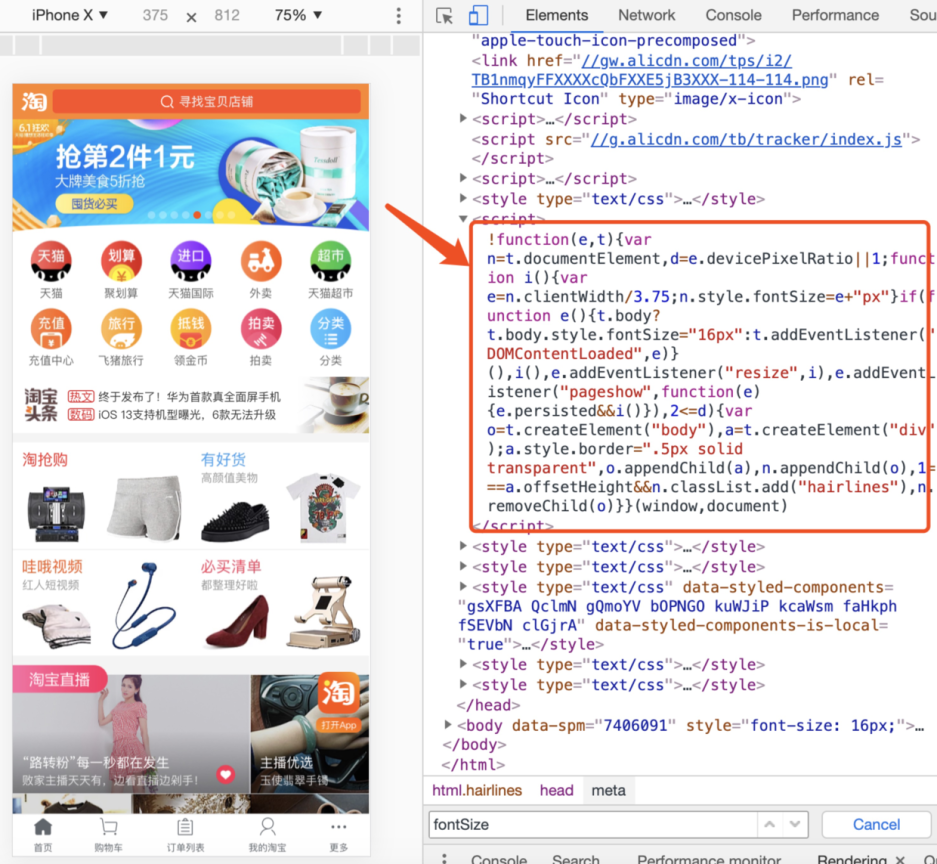Image resolution: width=937 pixels, height=864 pixels.
Task: Tap the 哇哦视频 section heading
Action: coord(52,566)
